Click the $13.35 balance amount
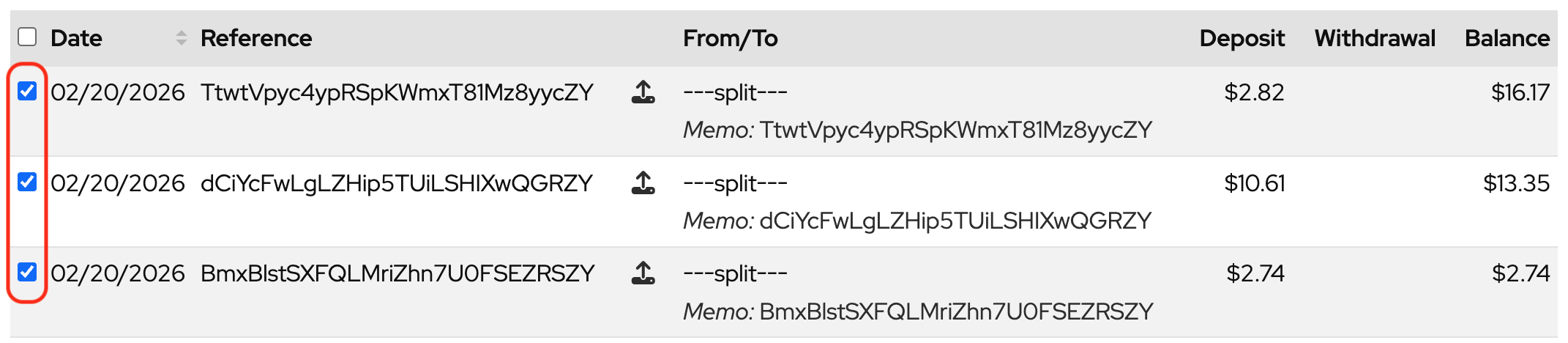This screenshot has width=1568, height=343. tap(1516, 183)
